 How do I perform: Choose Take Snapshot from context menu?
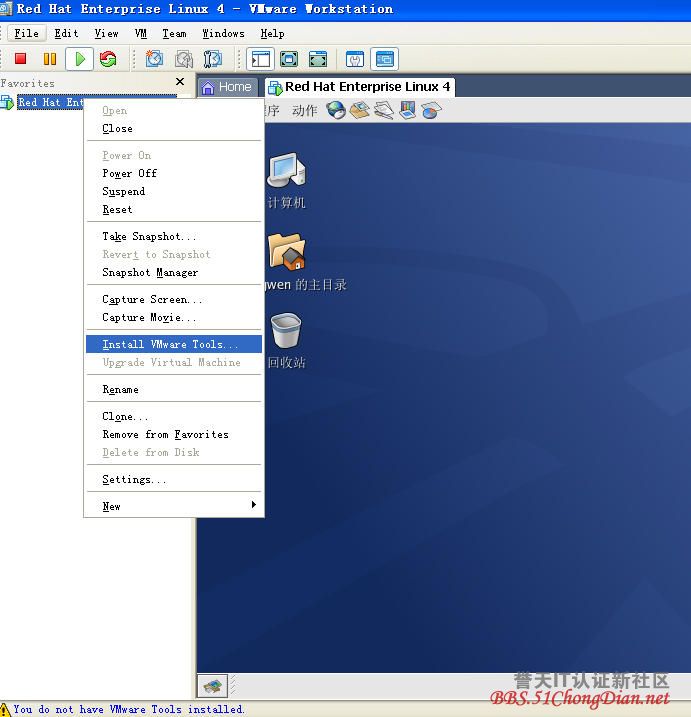tap(149, 237)
